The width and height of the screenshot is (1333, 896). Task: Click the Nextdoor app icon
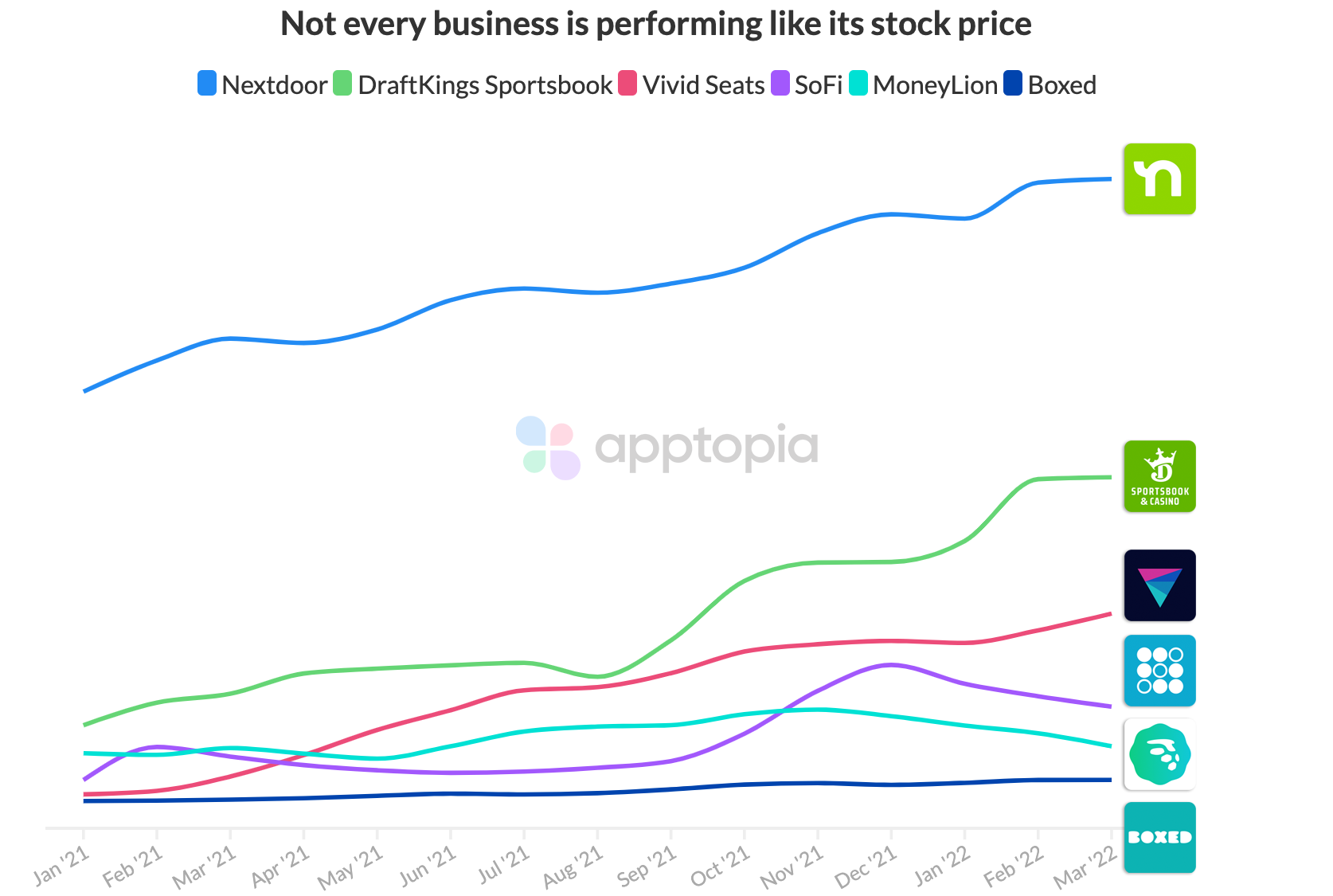(1159, 179)
